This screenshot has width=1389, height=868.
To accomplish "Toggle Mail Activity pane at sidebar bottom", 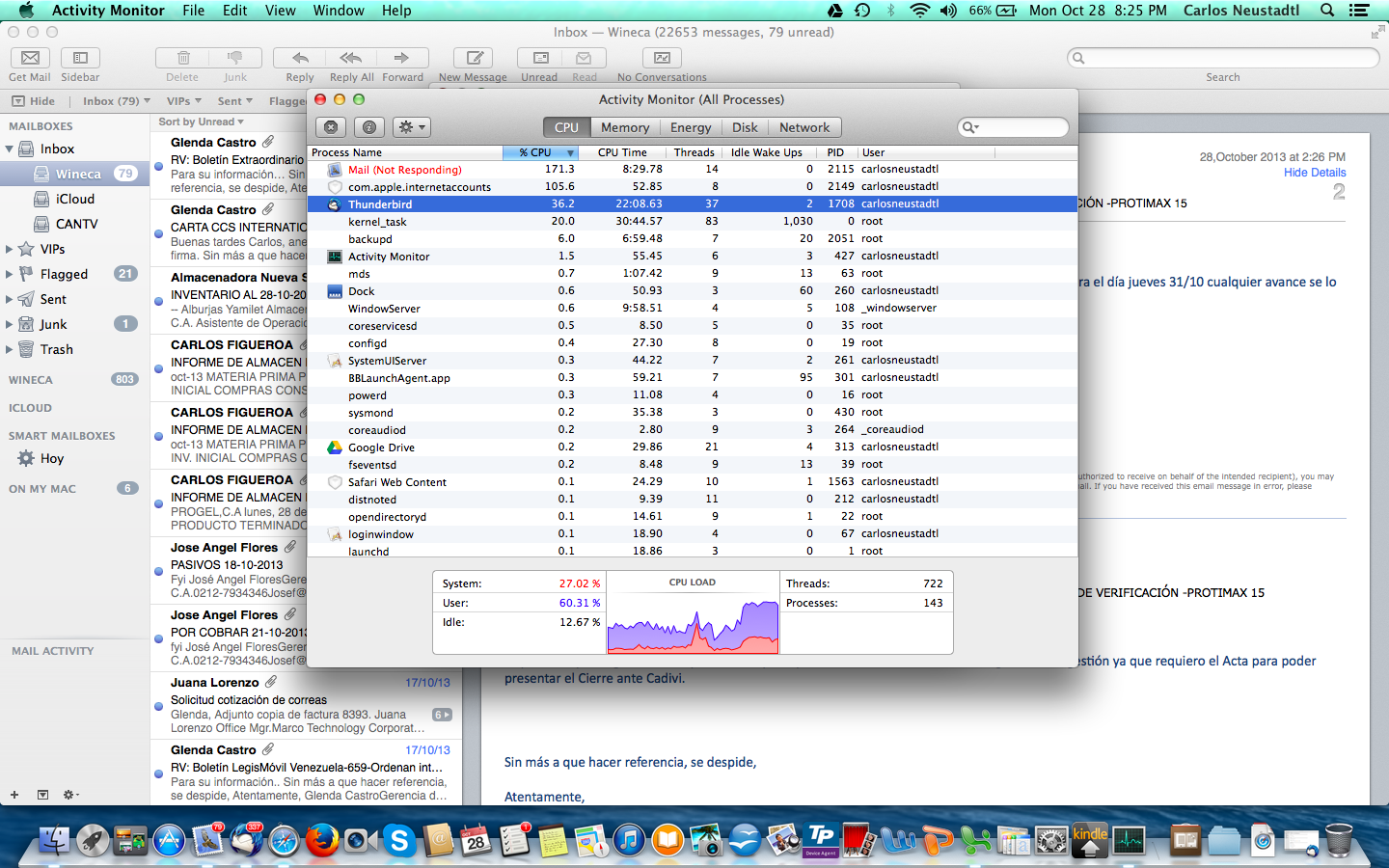I will coord(42,795).
